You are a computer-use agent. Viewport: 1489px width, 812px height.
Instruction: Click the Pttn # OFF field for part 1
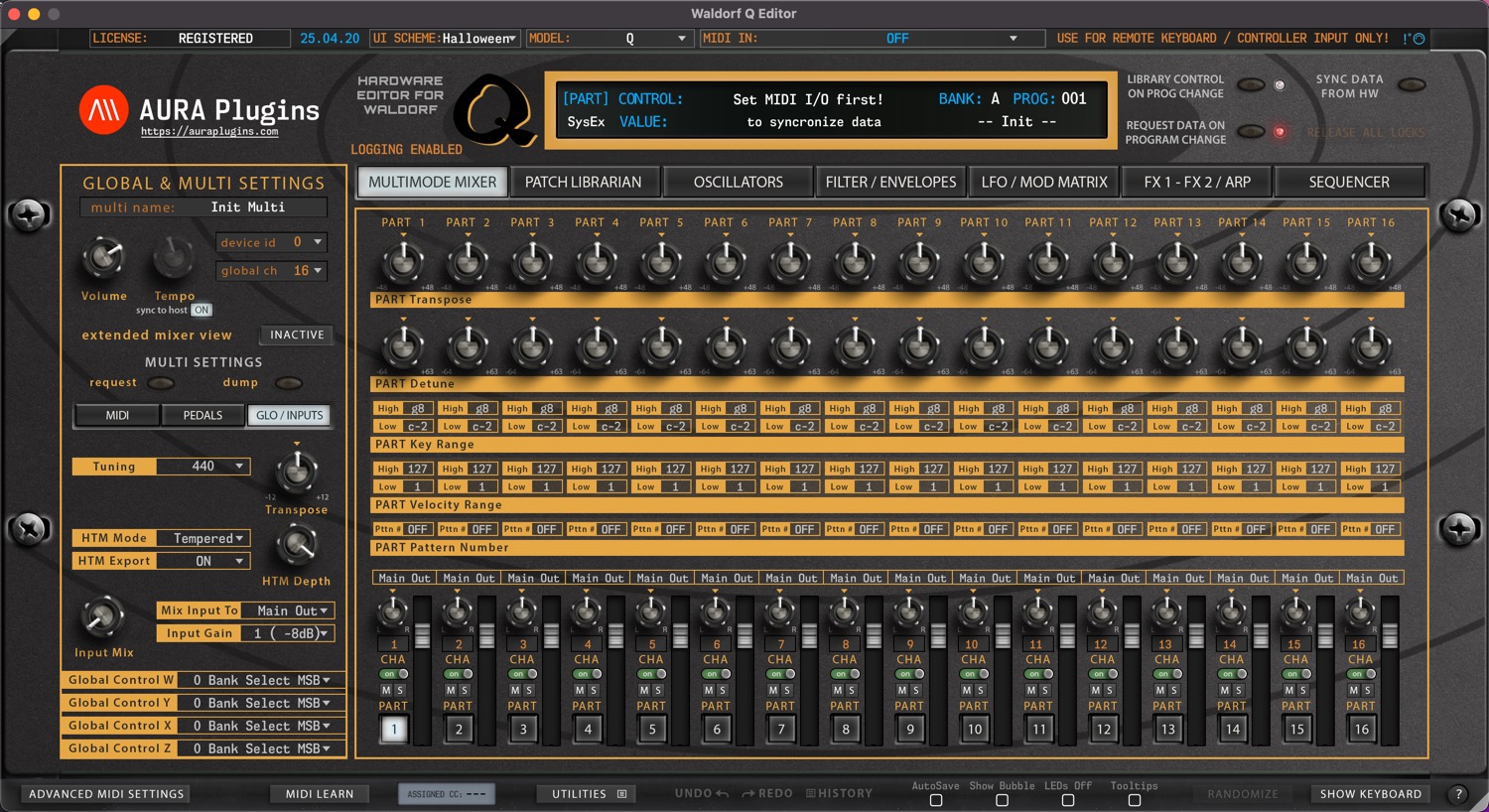pos(403,529)
